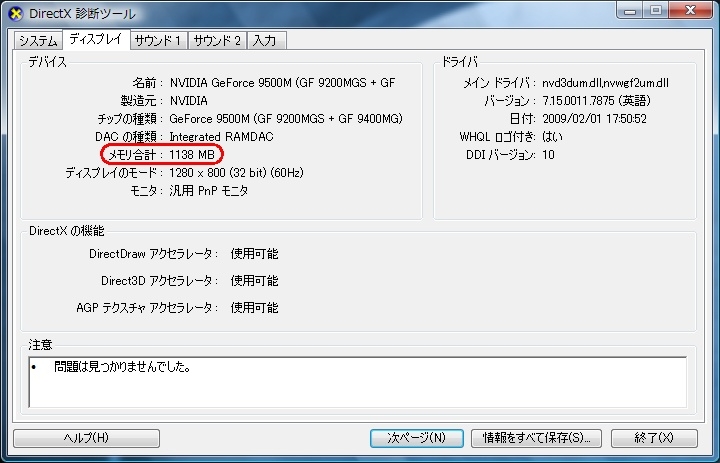
Task: Click the device name NVIDIA GeForce 9500M value
Action: tap(282, 83)
